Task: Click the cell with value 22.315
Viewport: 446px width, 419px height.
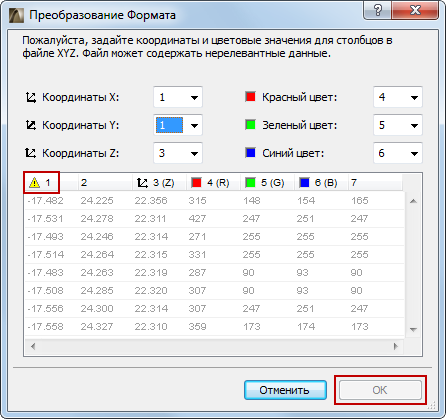Action: 151,255
